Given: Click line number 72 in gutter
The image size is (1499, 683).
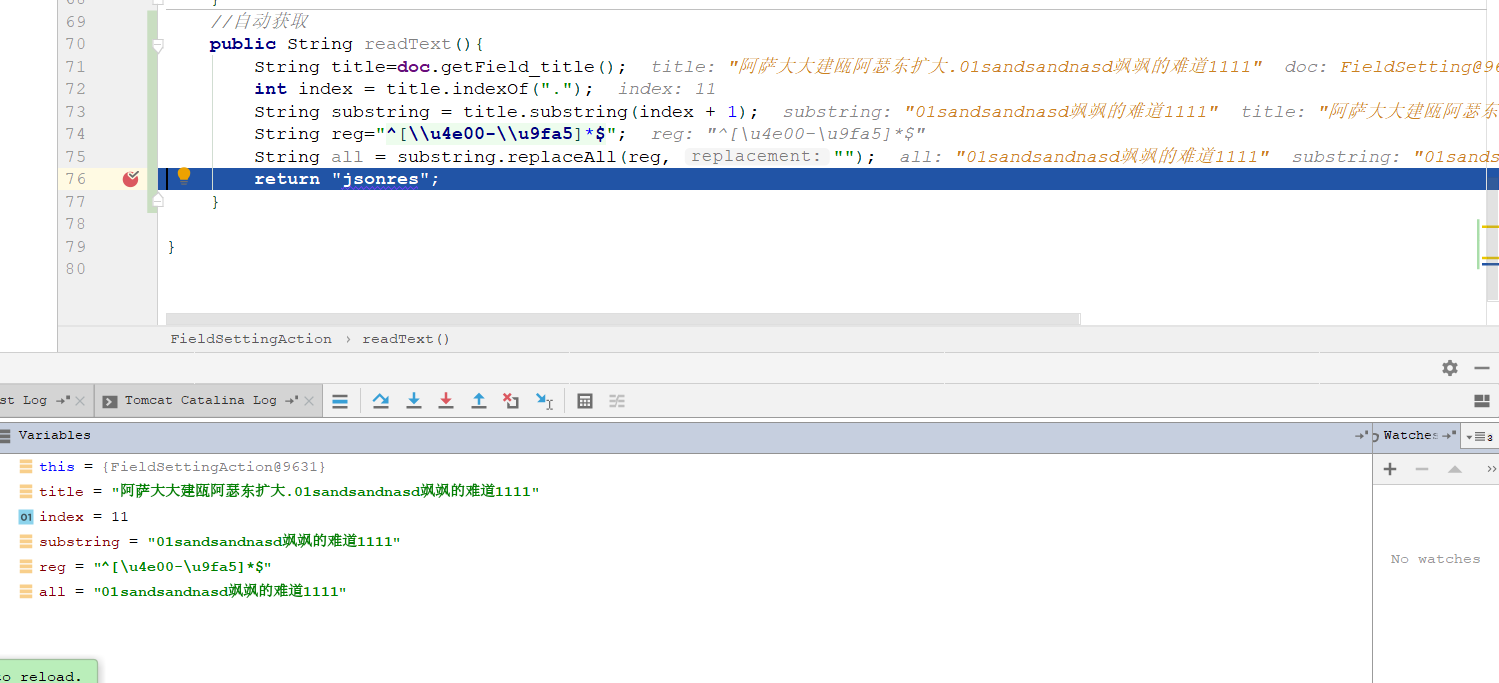Looking at the screenshot, I should 75,89.
